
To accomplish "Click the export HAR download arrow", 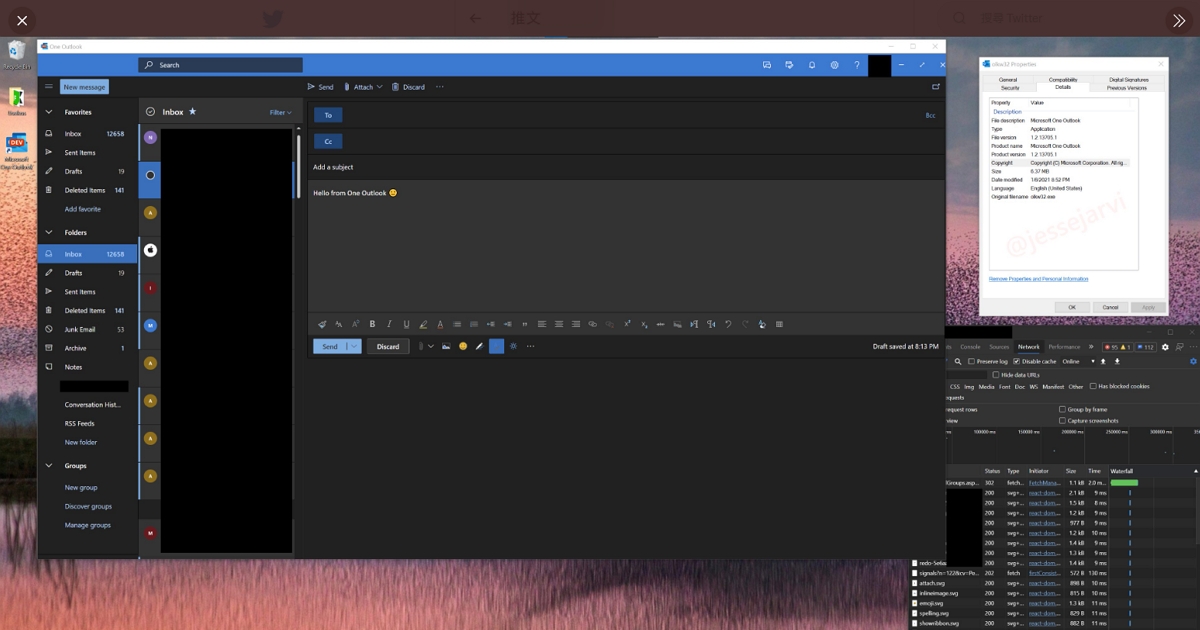I will click(1117, 361).
